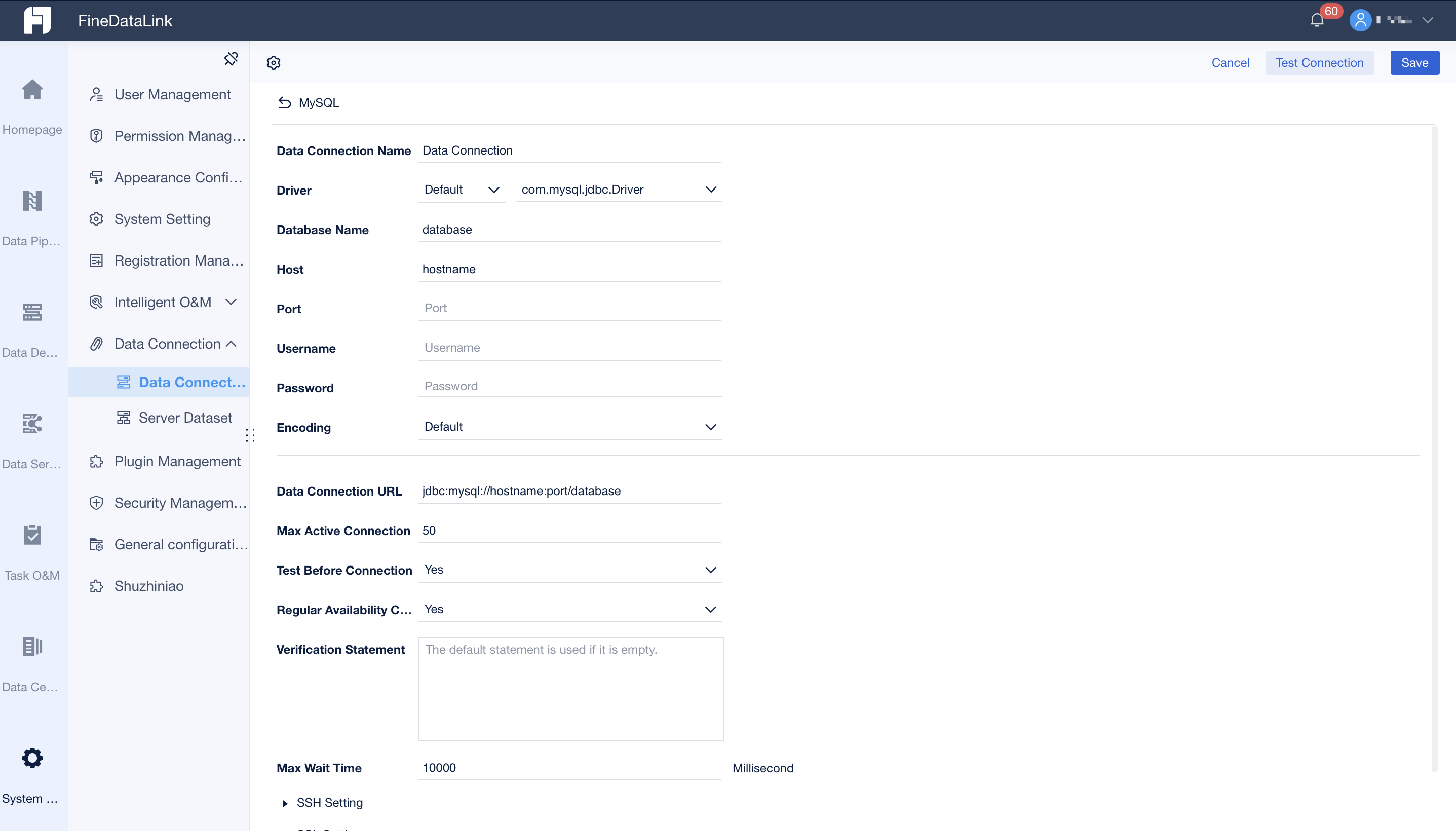Click the Database Name field
Screen dimensions: 1456x831
click(569, 230)
